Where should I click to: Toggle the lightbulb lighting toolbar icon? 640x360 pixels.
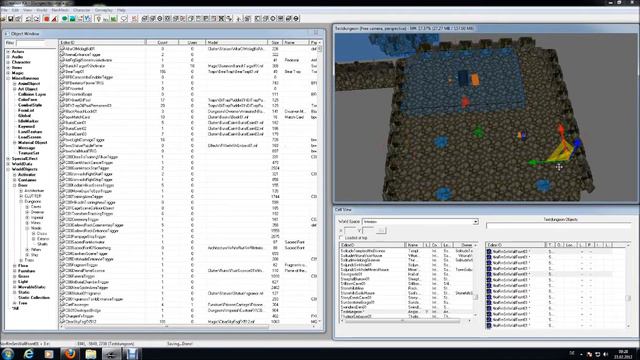coord(98,19)
